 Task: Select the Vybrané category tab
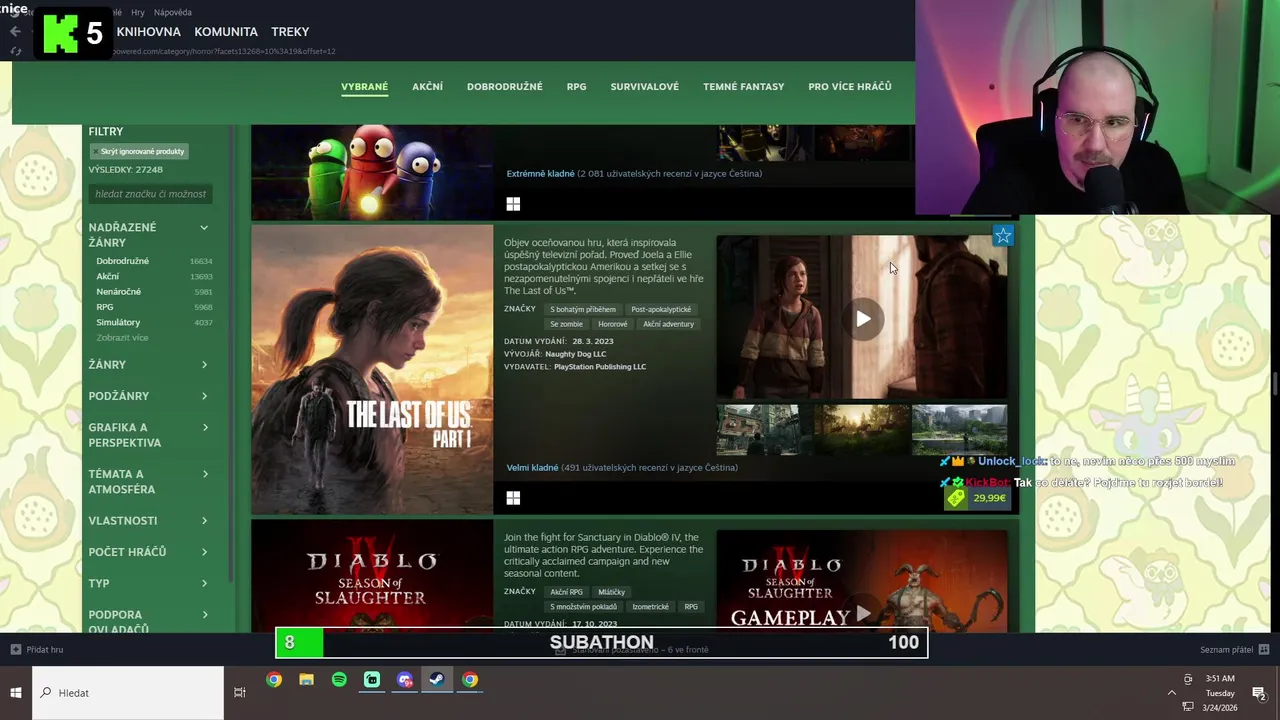coord(364,87)
